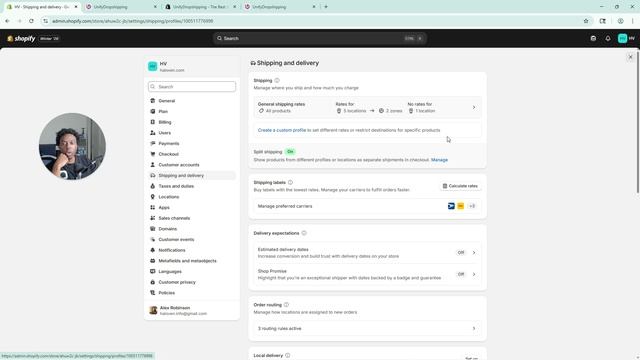Click Manage link for split shipping
Viewport: 640px width, 360px height.
pos(439,160)
